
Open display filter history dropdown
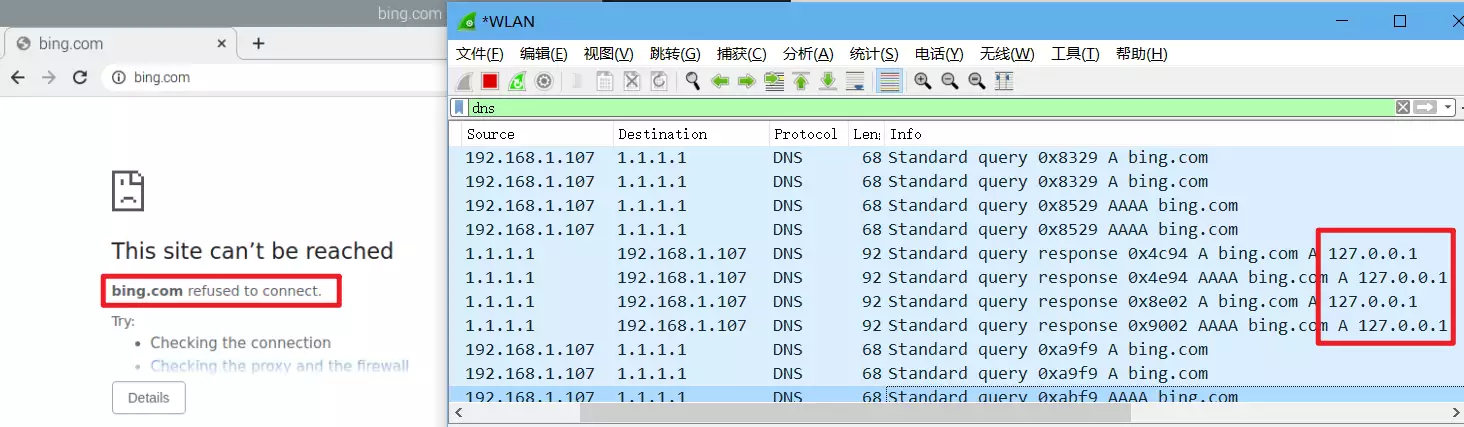click(x=1448, y=108)
